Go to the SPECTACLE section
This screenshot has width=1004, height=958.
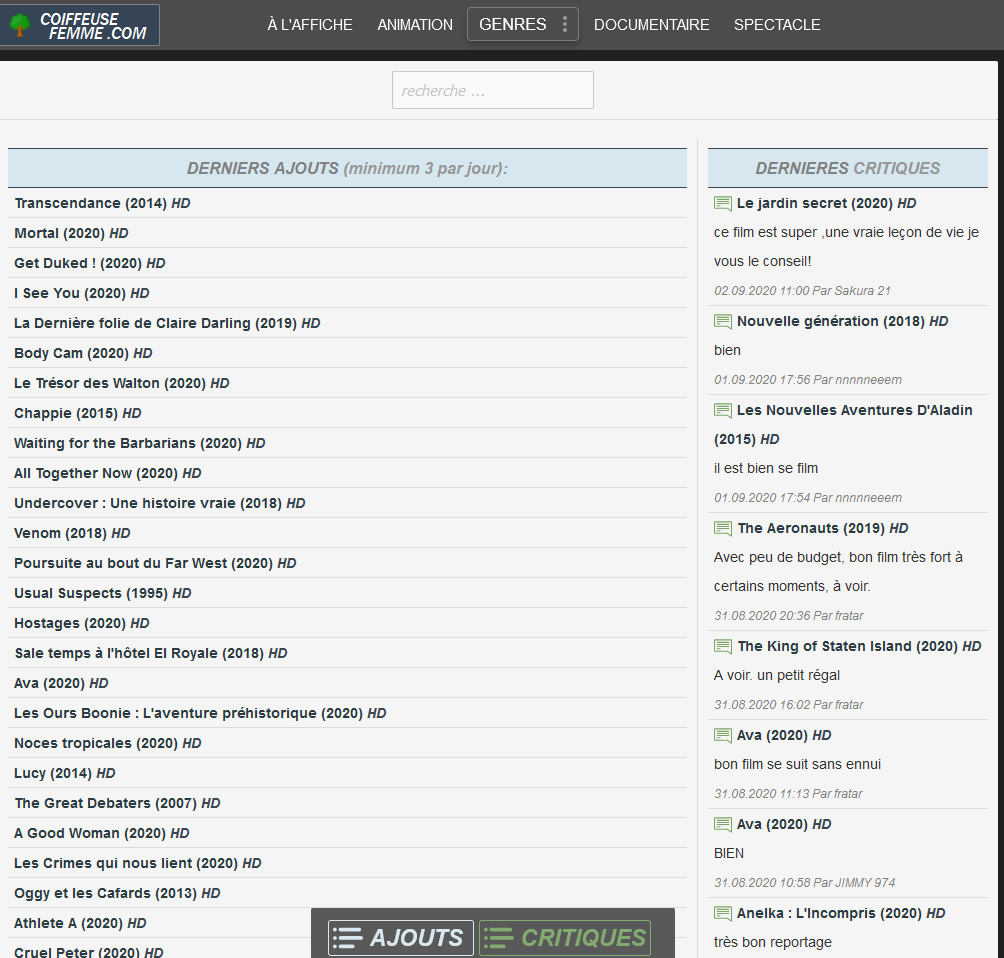tap(777, 24)
